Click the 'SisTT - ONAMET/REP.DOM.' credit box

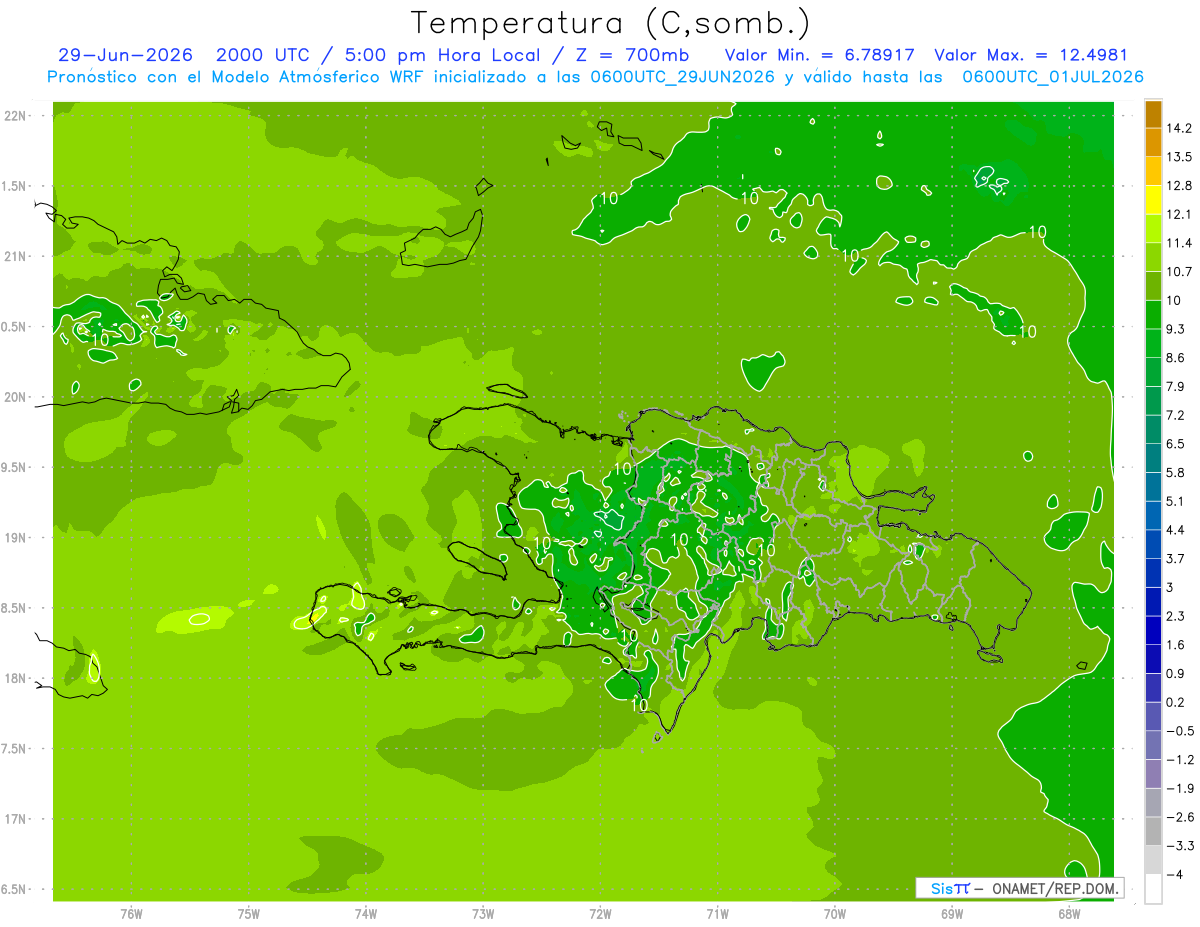[x=1020, y=888]
